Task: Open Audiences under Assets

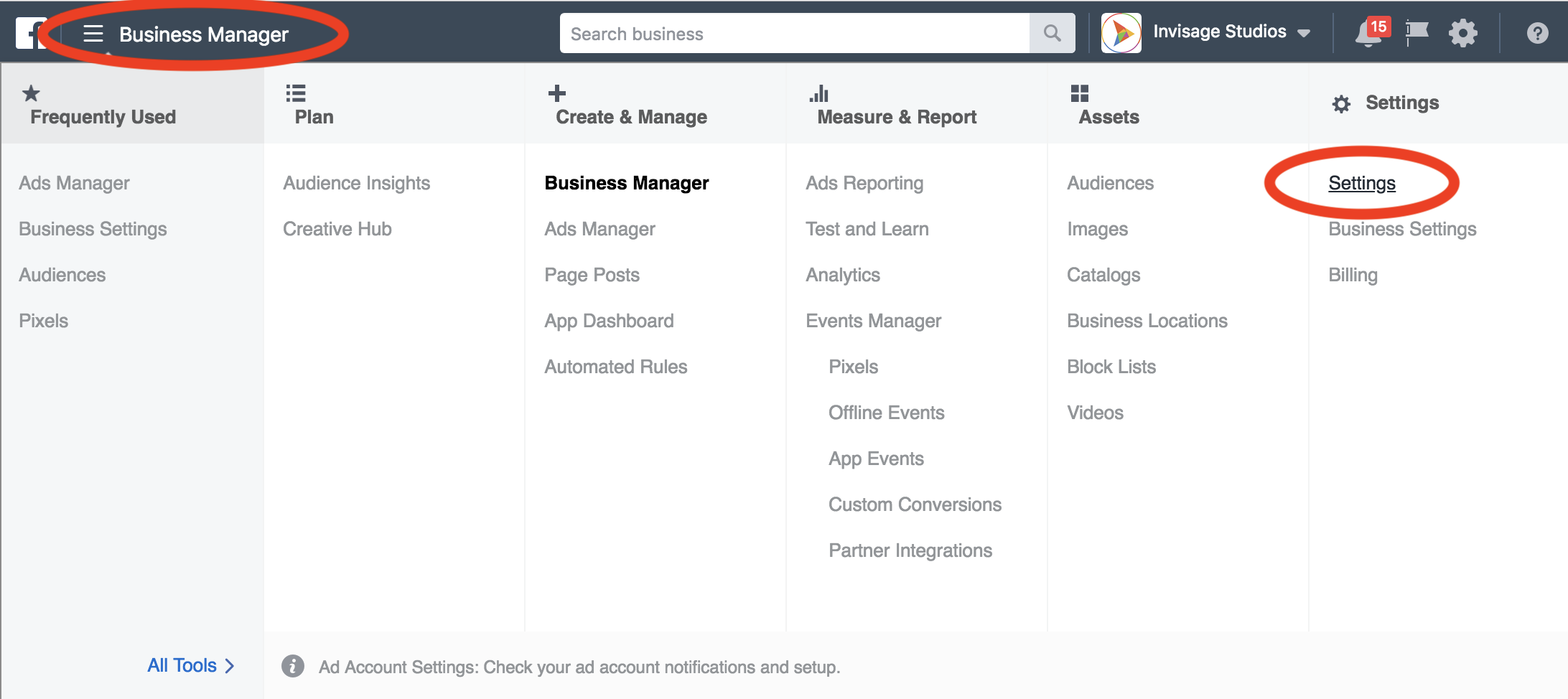Action: point(1110,183)
